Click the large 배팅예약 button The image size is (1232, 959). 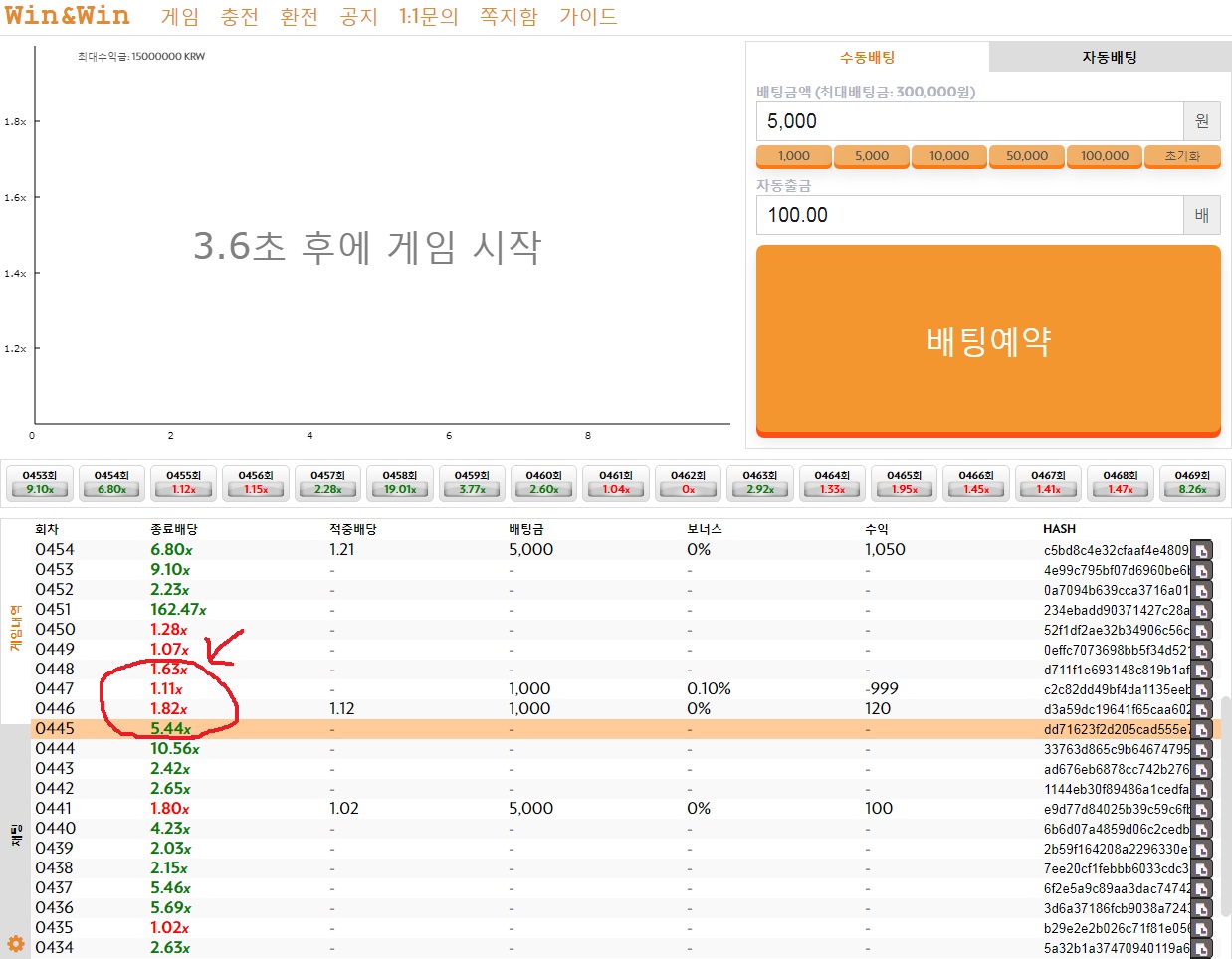pos(988,340)
